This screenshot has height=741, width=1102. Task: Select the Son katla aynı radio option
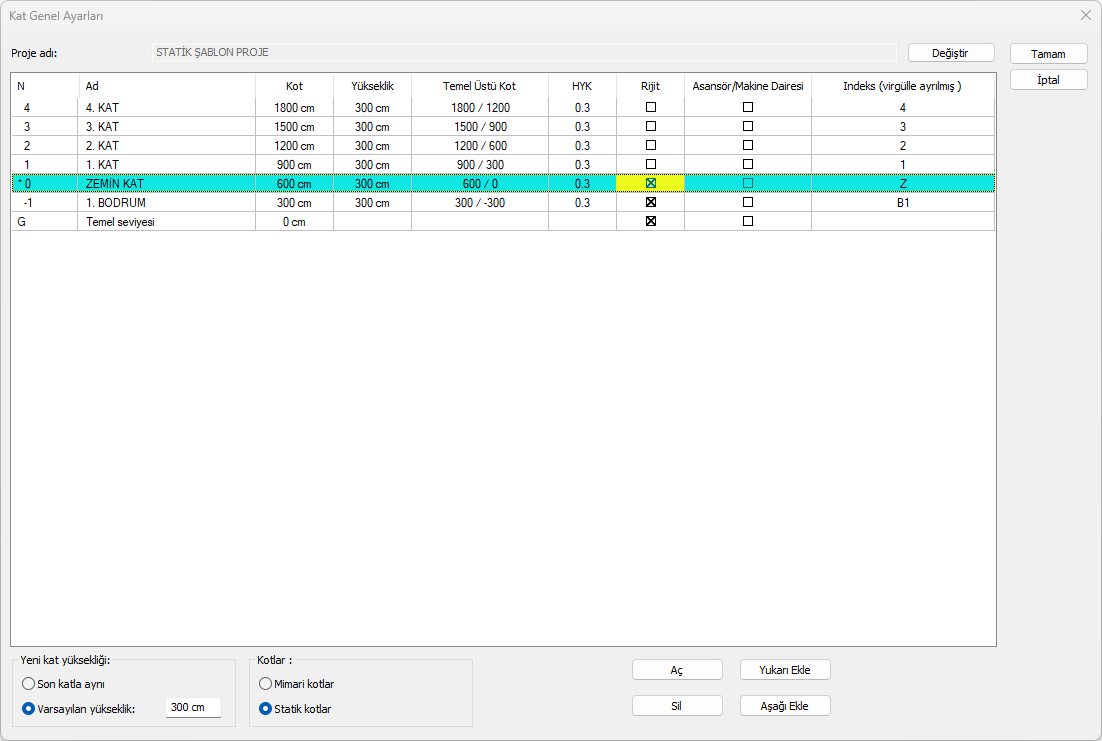click(x=29, y=684)
